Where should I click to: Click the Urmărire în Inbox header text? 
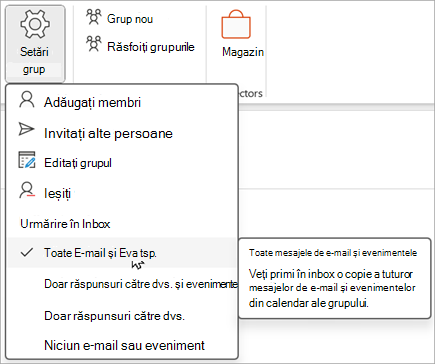click(x=65, y=224)
